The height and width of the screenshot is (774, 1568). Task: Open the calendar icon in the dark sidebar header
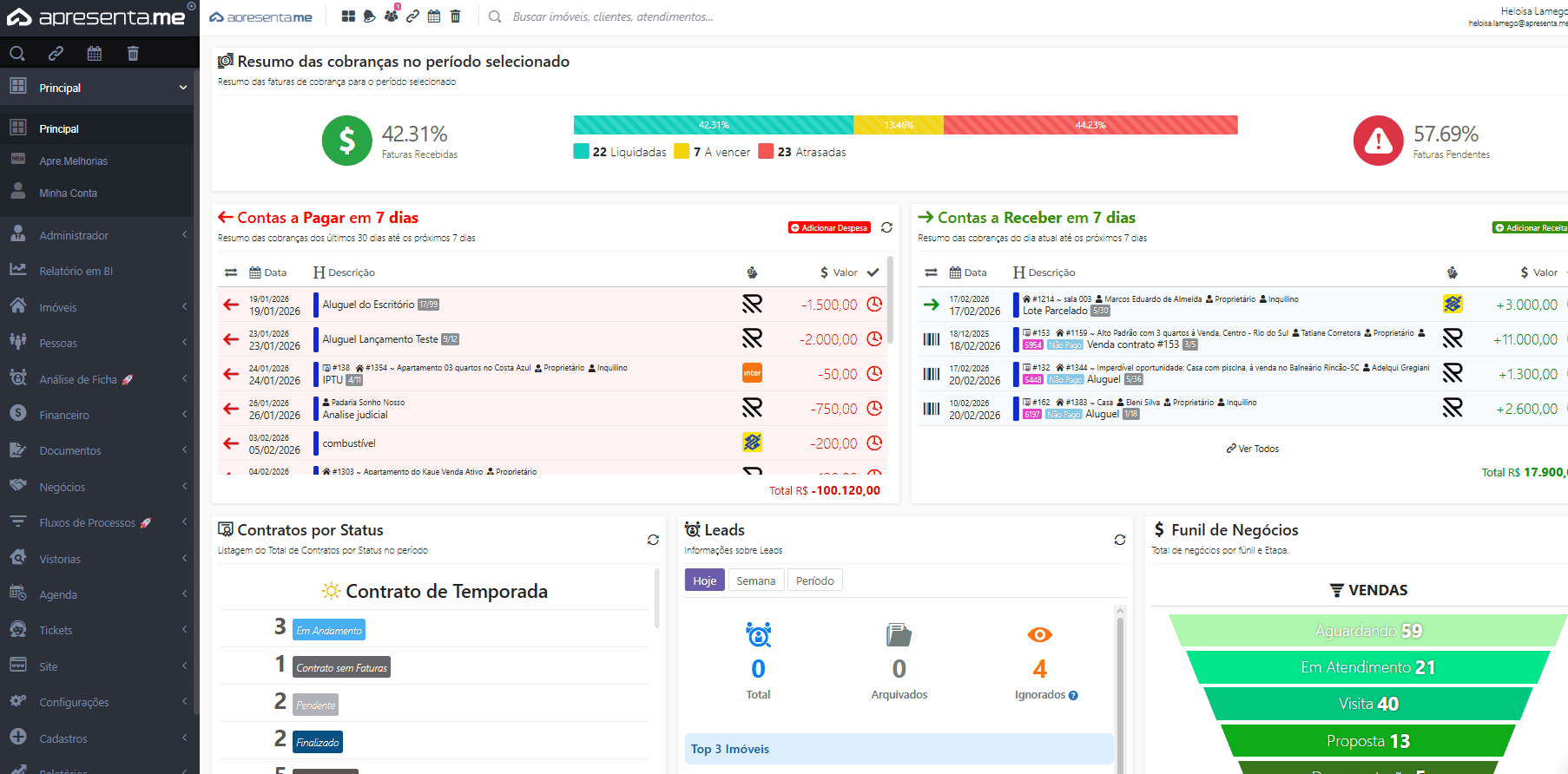(95, 54)
